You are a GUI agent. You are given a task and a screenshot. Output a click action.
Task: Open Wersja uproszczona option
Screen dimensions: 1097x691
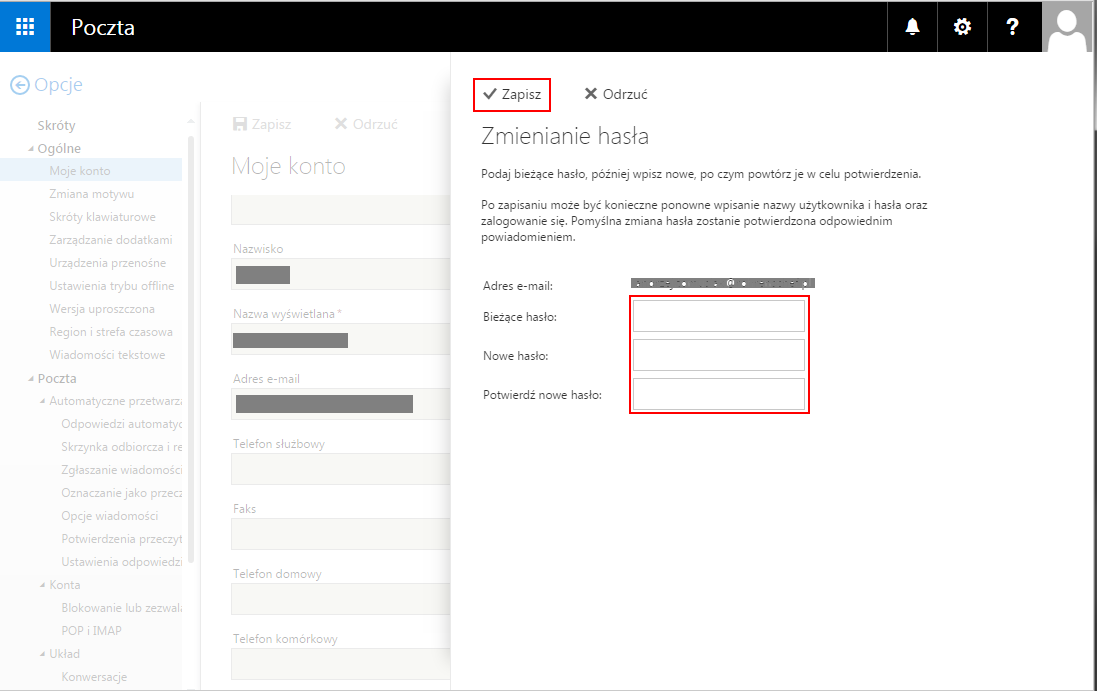tap(102, 309)
